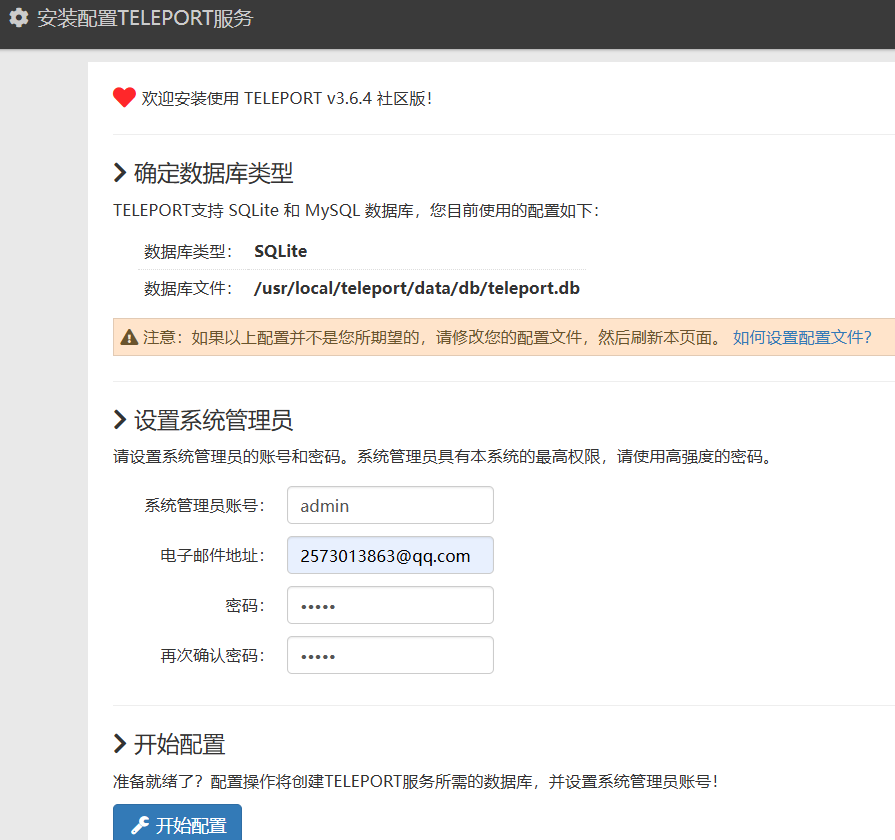Click the 欢迎安装使用 TELEPORT v3.6.4 text
The image size is (895, 840).
click(287, 98)
